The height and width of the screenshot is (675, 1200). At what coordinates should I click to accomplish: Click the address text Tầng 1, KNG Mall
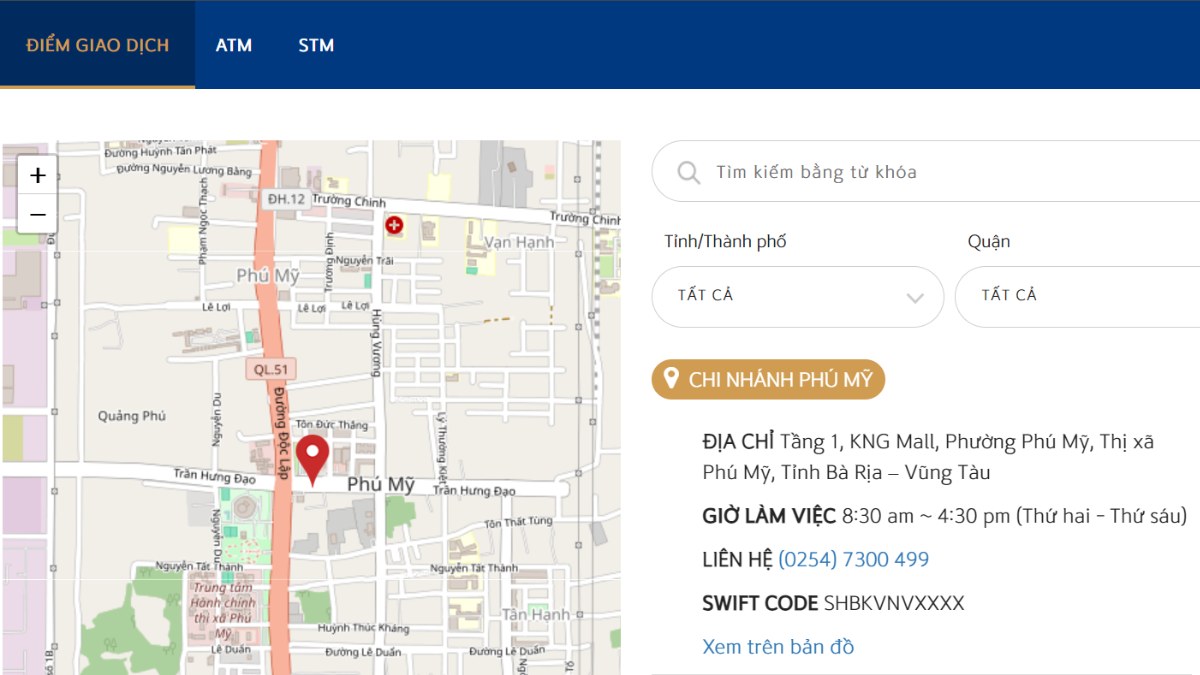click(x=858, y=441)
